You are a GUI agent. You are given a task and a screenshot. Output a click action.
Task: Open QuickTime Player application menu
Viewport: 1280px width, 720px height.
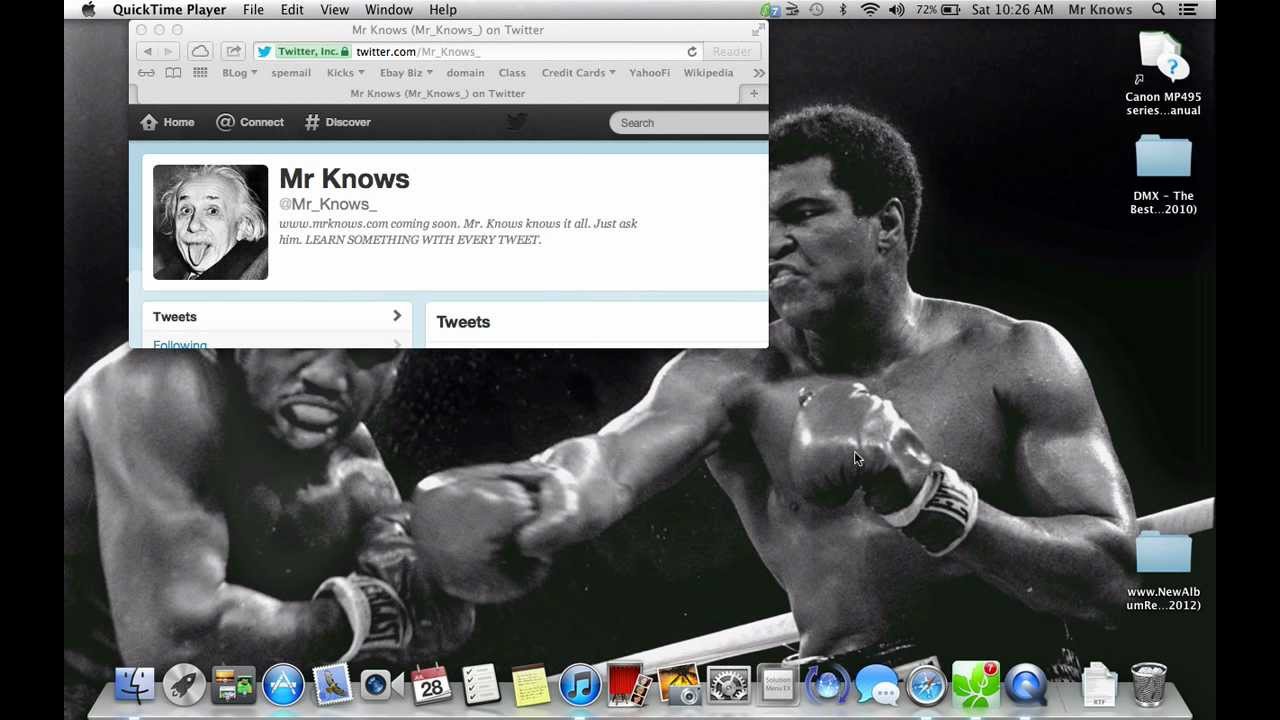pyautogui.click(x=169, y=10)
